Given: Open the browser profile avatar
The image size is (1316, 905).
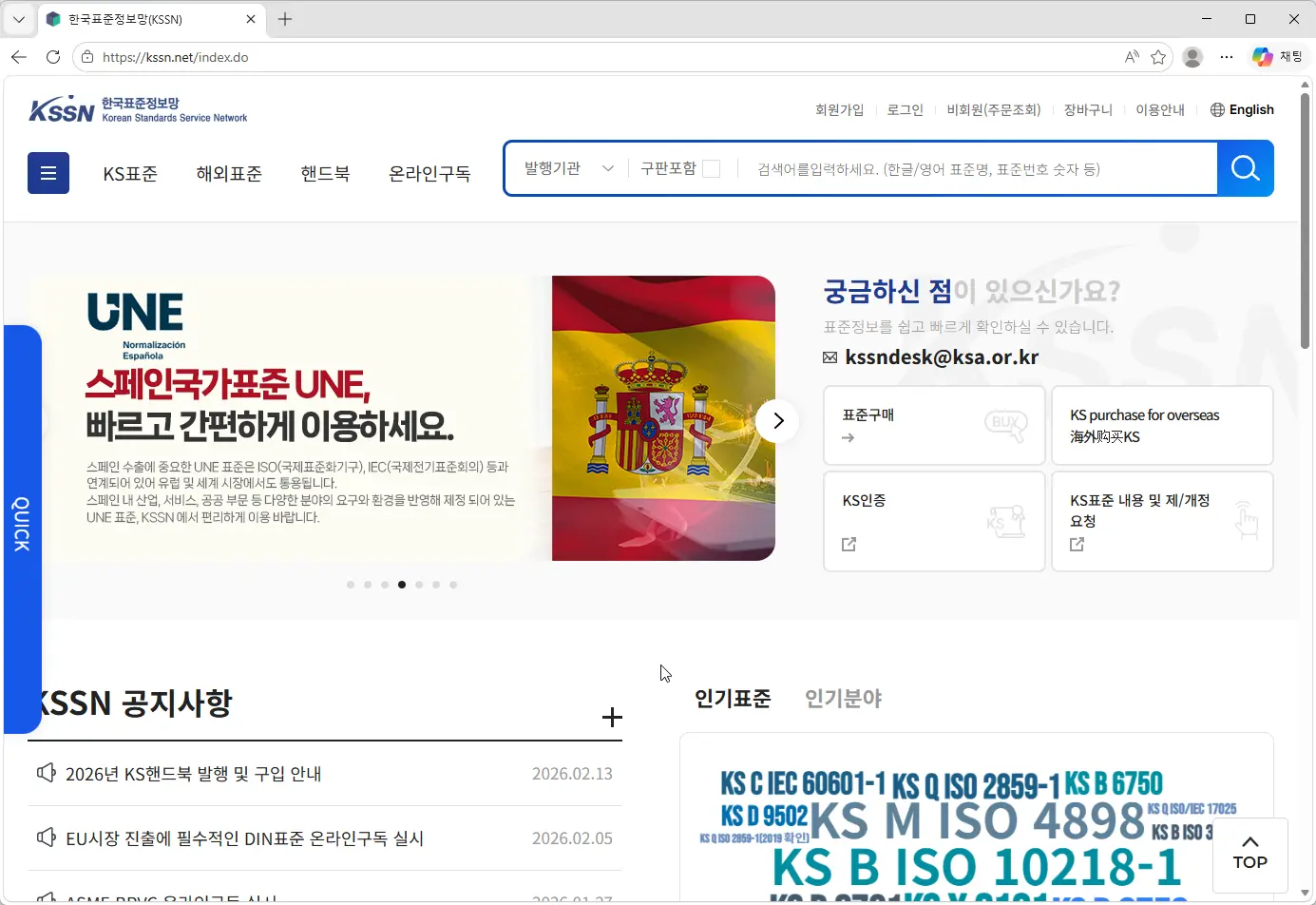Looking at the screenshot, I should [x=1192, y=57].
